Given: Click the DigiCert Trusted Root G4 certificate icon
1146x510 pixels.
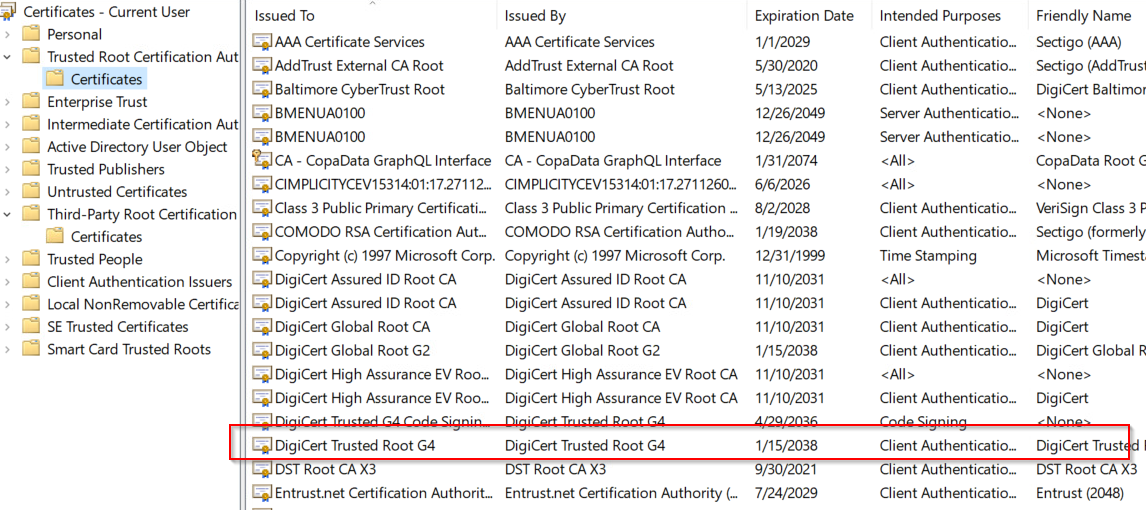Looking at the screenshot, I should (x=262, y=445).
